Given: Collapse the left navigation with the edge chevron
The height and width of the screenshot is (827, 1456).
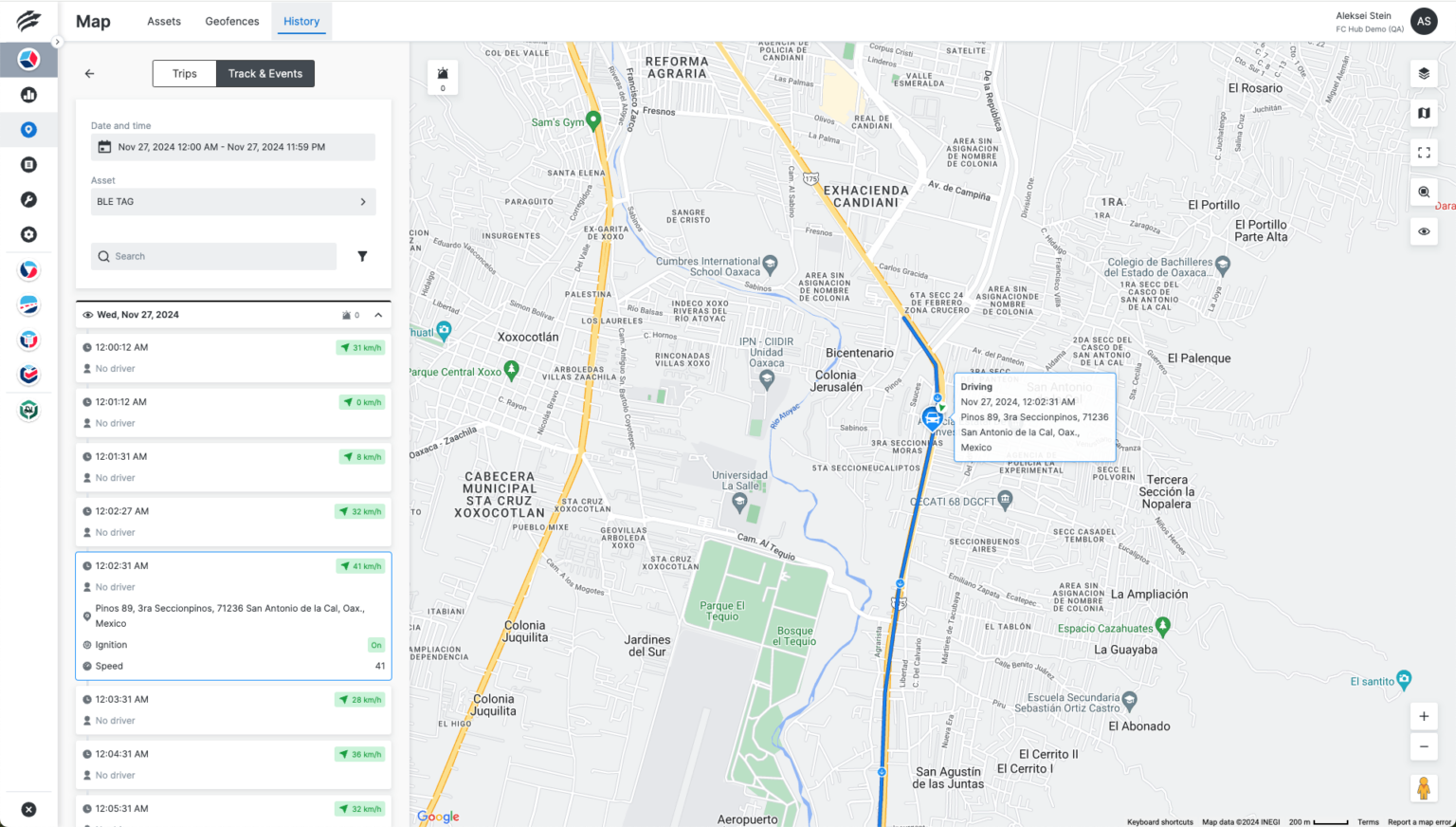Looking at the screenshot, I should 57,42.
